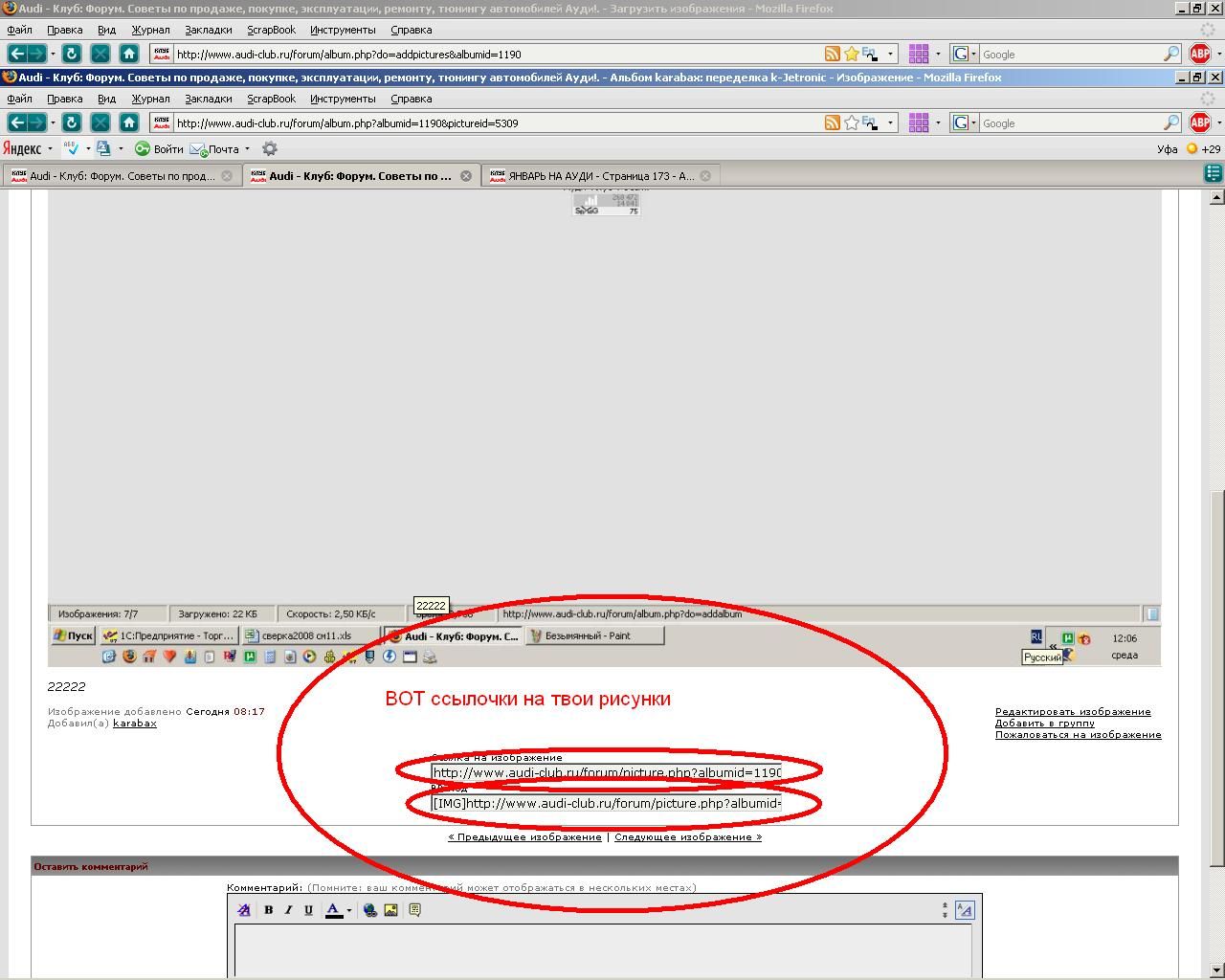Click the font color letter A swatch

point(333,910)
